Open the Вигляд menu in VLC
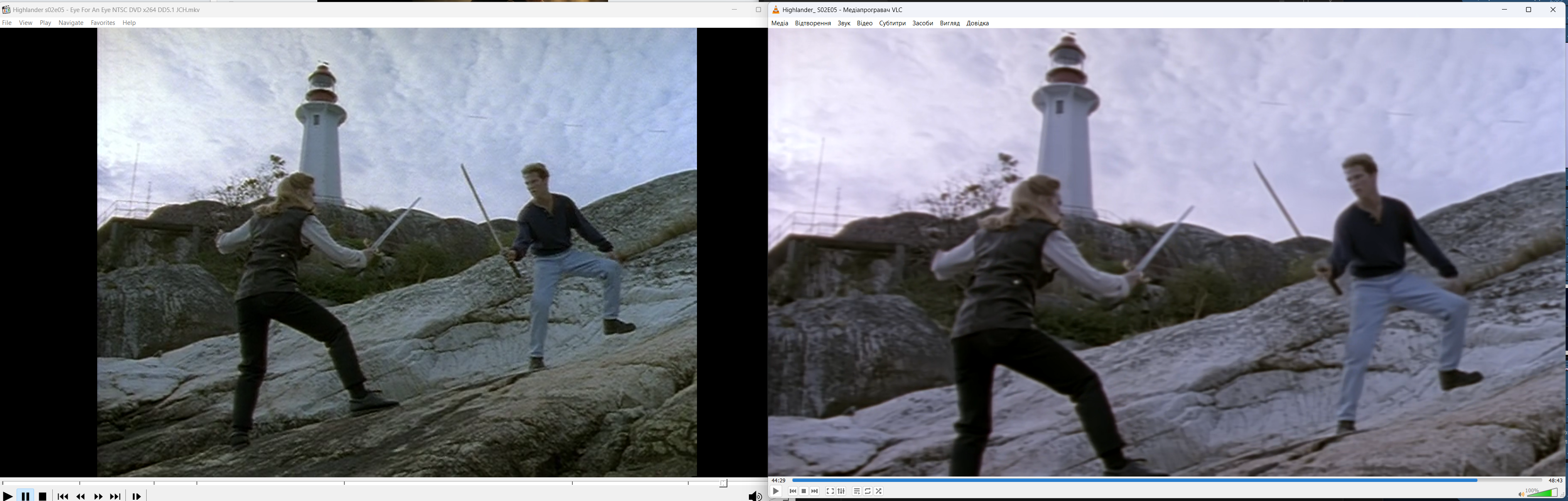The width and height of the screenshot is (1568, 501). tap(950, 23)
